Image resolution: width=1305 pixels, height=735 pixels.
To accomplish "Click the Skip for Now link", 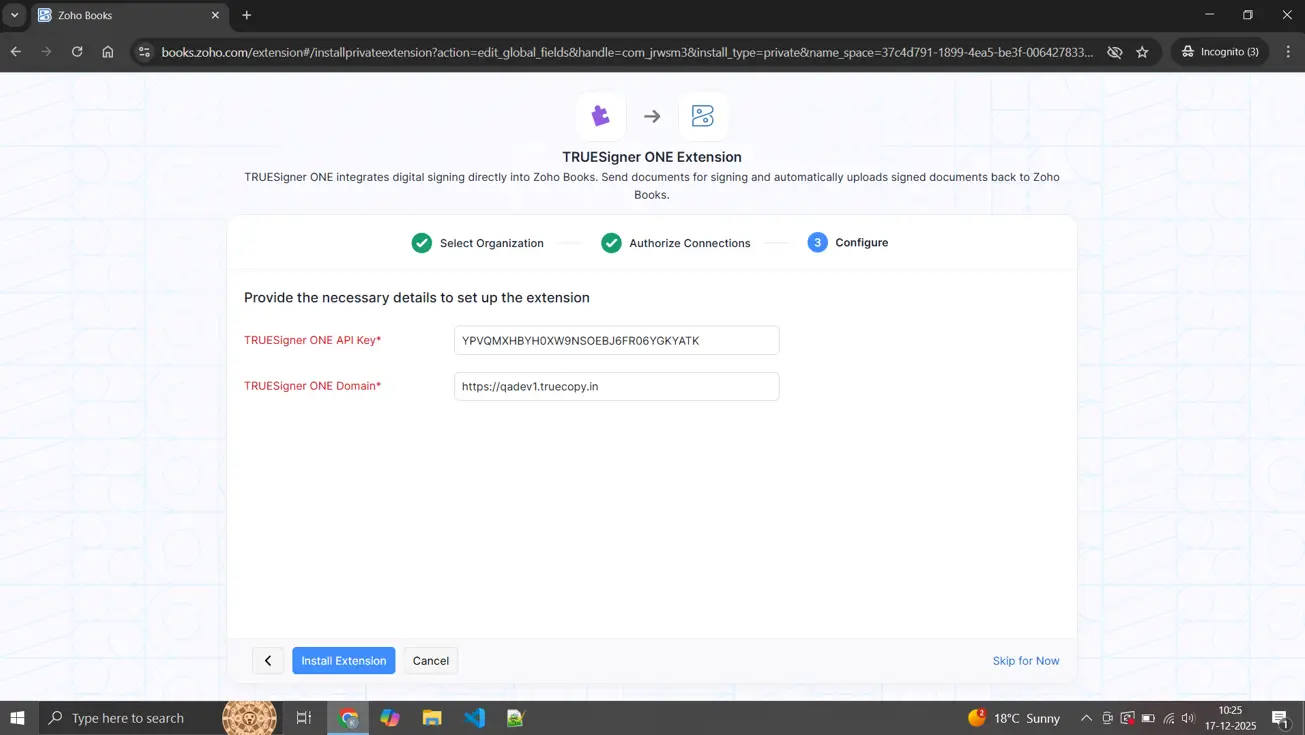I will pos(1026,660).
